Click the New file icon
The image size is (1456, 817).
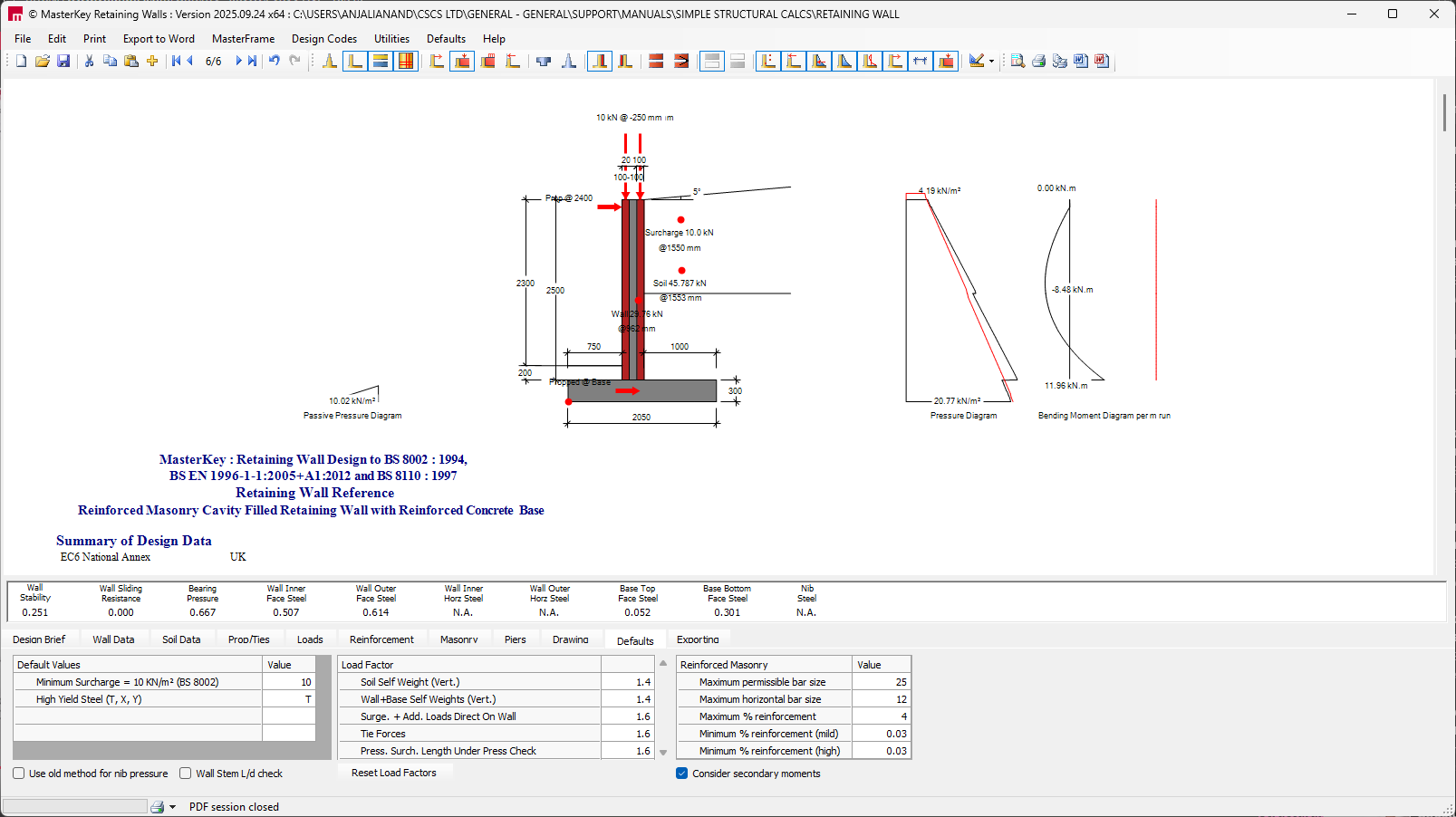(22, 61)
